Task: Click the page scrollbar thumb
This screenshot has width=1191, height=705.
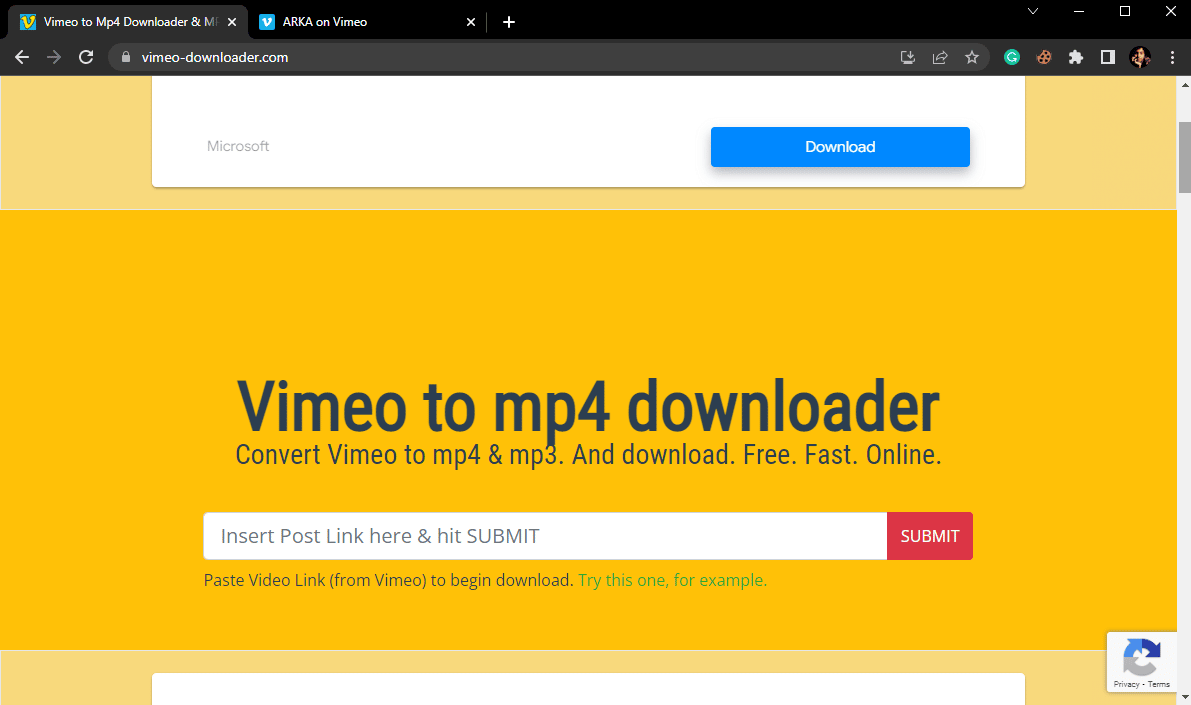Action: [x=1184, y=157]
